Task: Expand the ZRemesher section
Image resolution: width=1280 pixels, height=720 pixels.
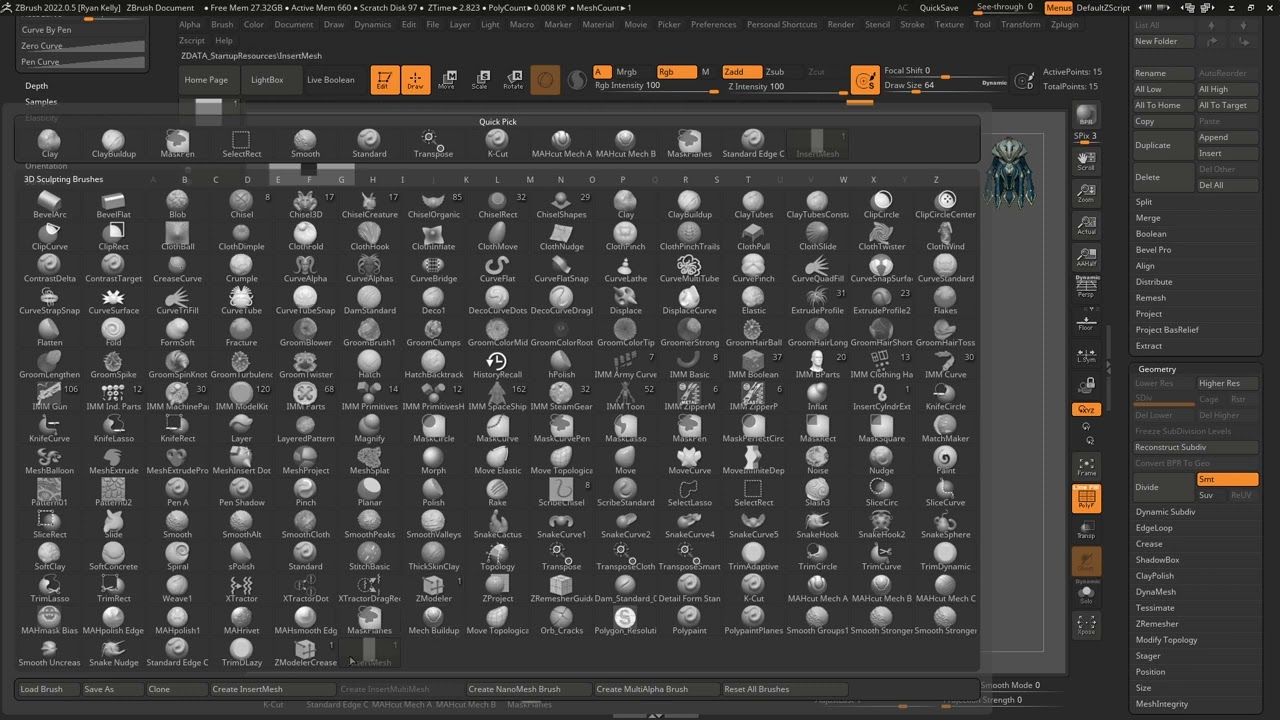Action: (1157, 624)
